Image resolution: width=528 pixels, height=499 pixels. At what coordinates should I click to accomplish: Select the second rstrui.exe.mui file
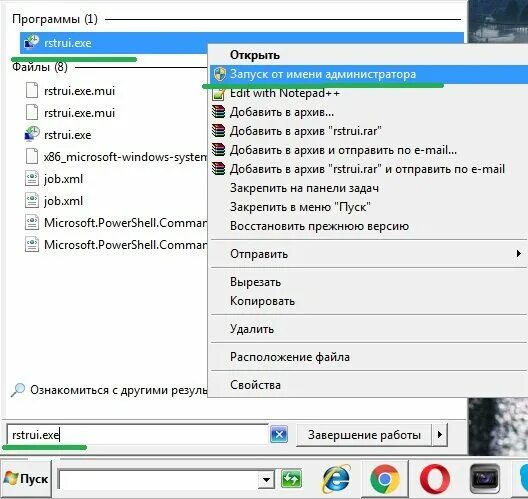pyautogui.click(x=79, y=112)
